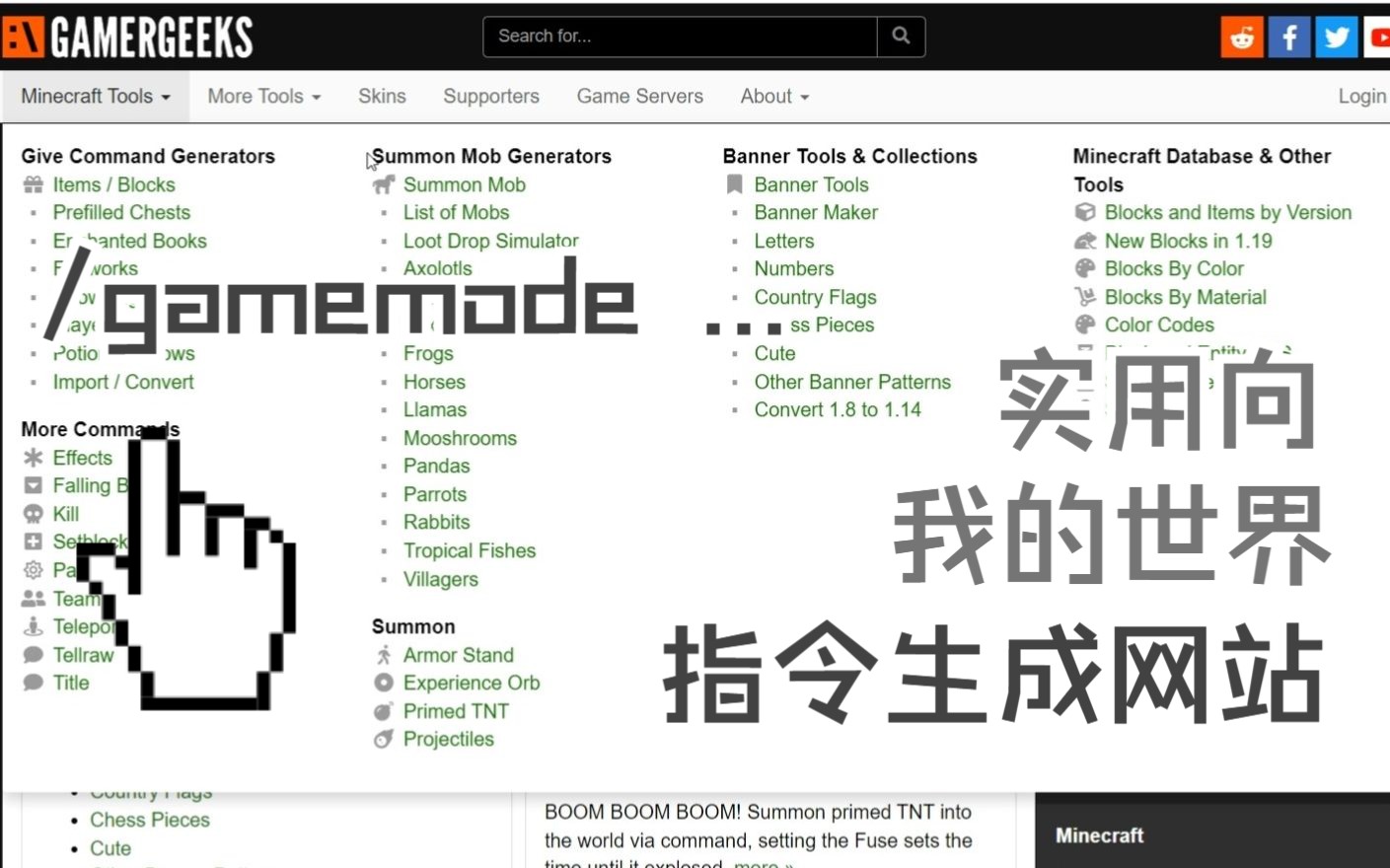Open the YouTube social icon
The height and width of the screenshot is (868, 1390).
1377,37
